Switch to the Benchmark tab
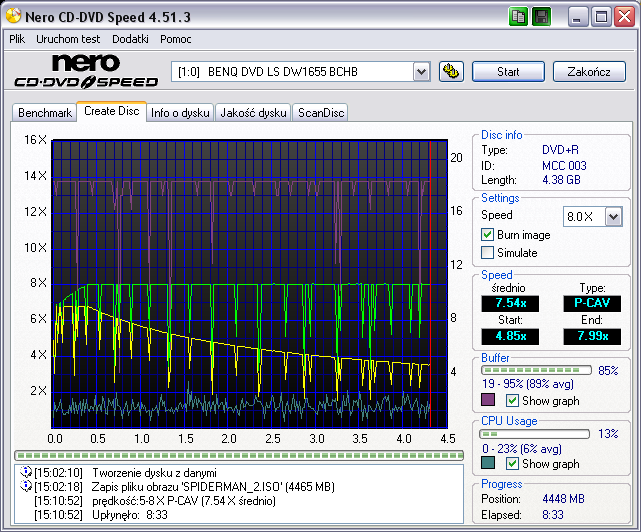 (45, 112)
